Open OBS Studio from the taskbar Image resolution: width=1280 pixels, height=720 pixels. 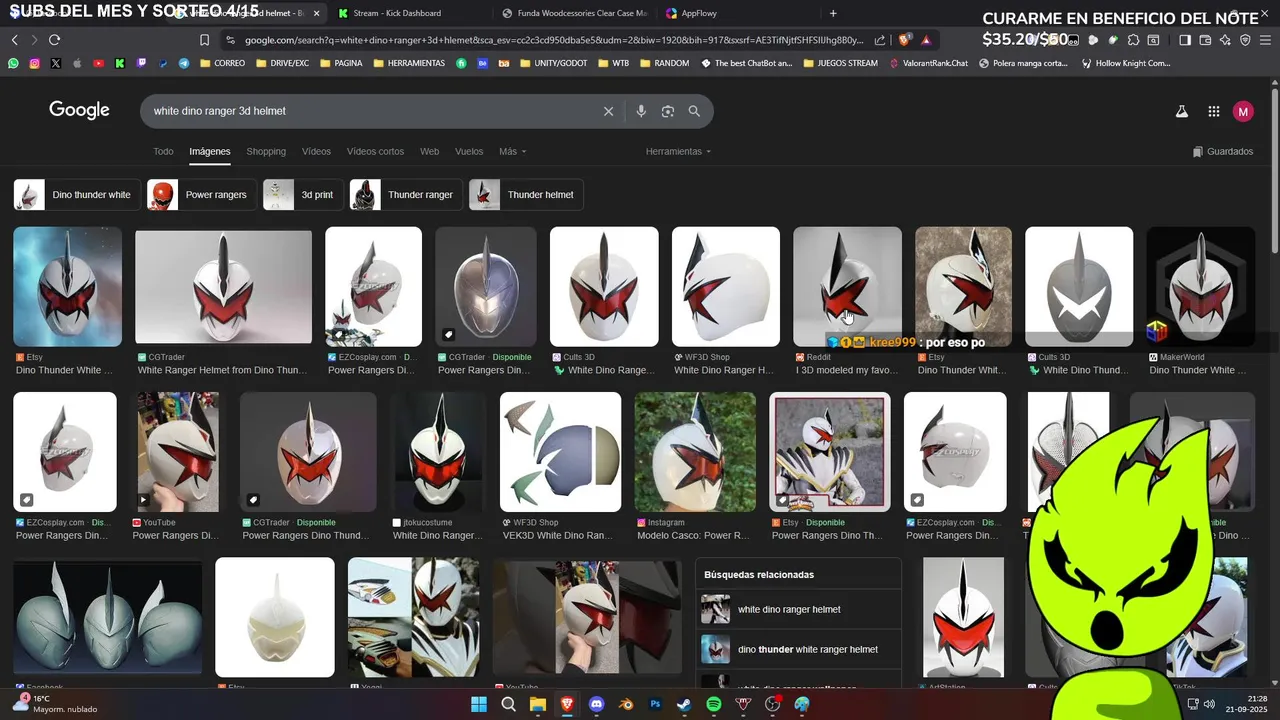click(x=772, y=704)
